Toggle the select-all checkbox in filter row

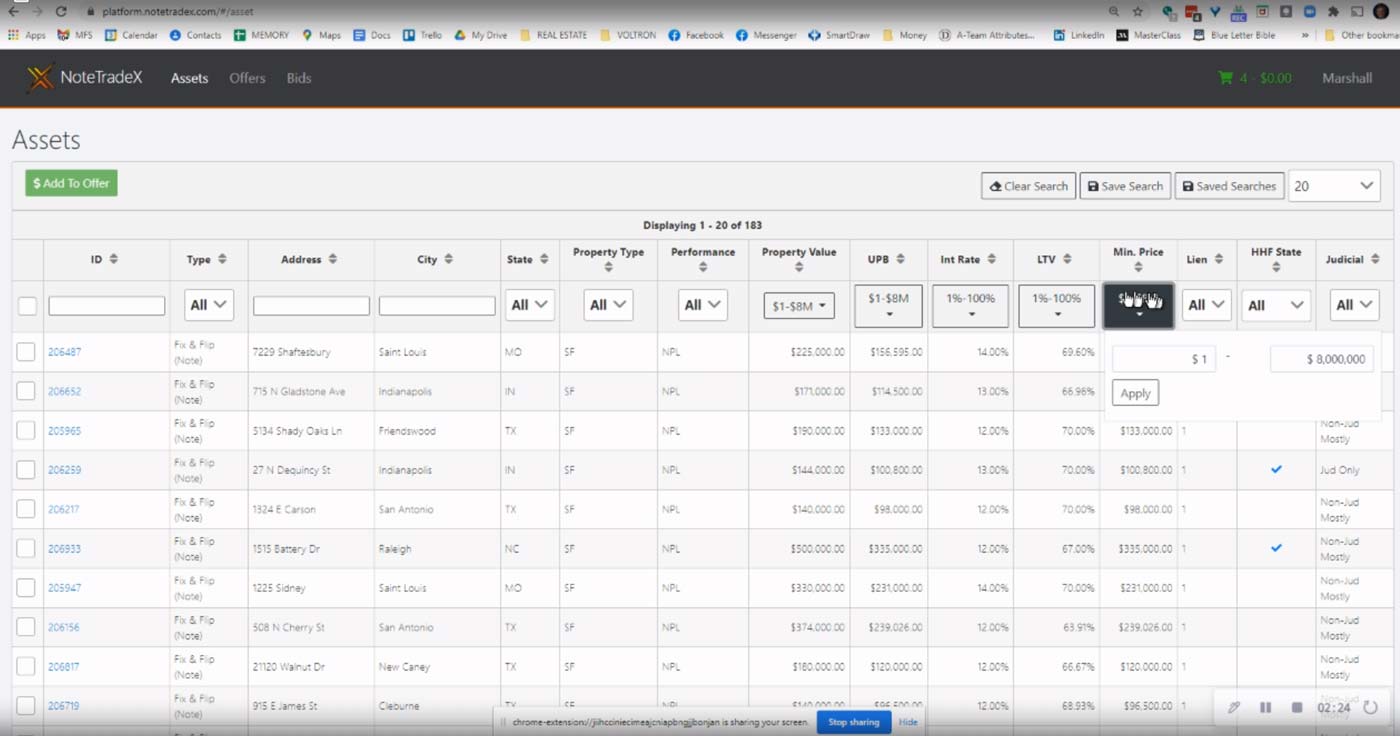click(27, 306)
